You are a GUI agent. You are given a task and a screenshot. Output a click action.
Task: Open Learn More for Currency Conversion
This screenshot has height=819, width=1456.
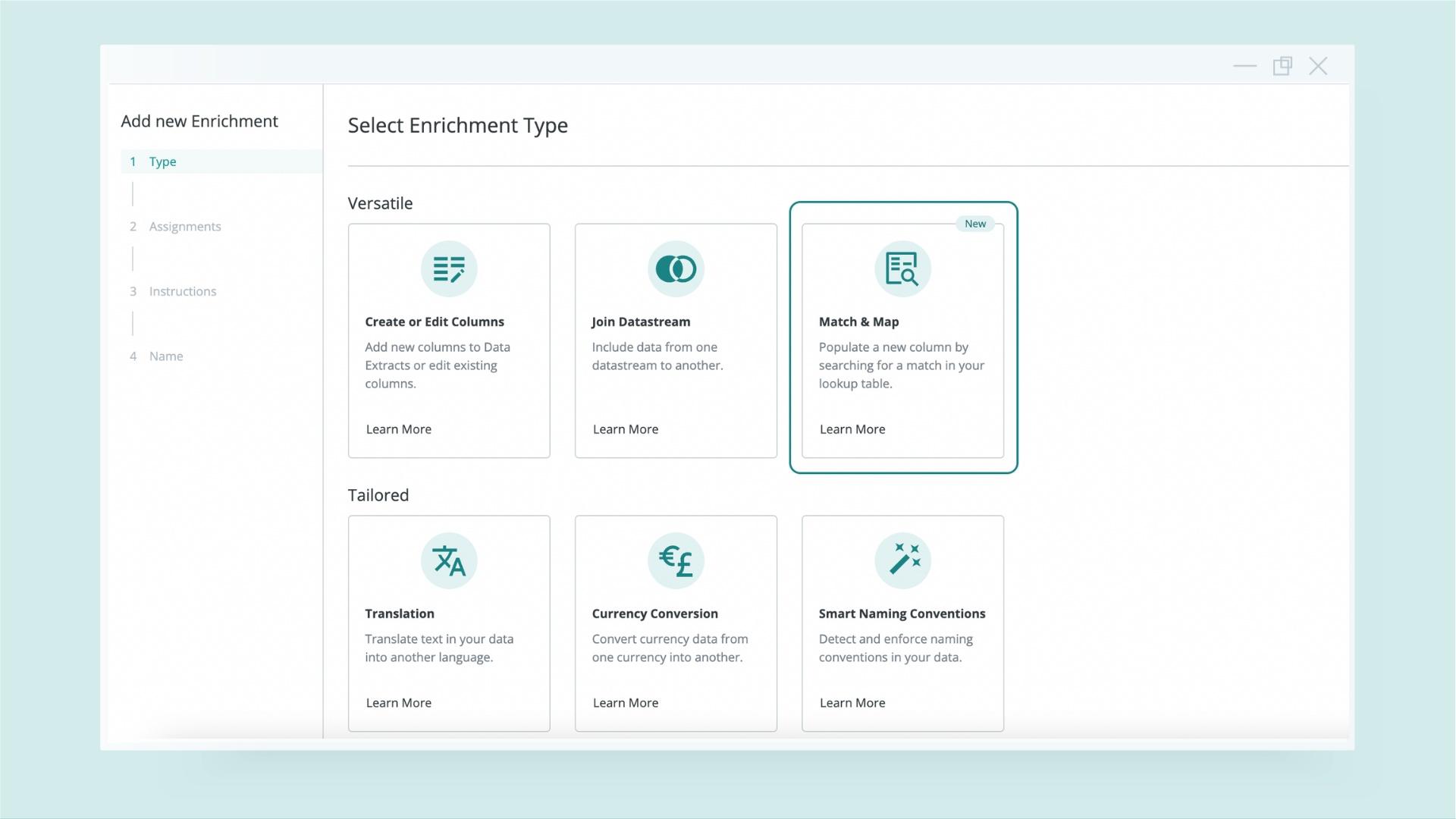point(625,703)
